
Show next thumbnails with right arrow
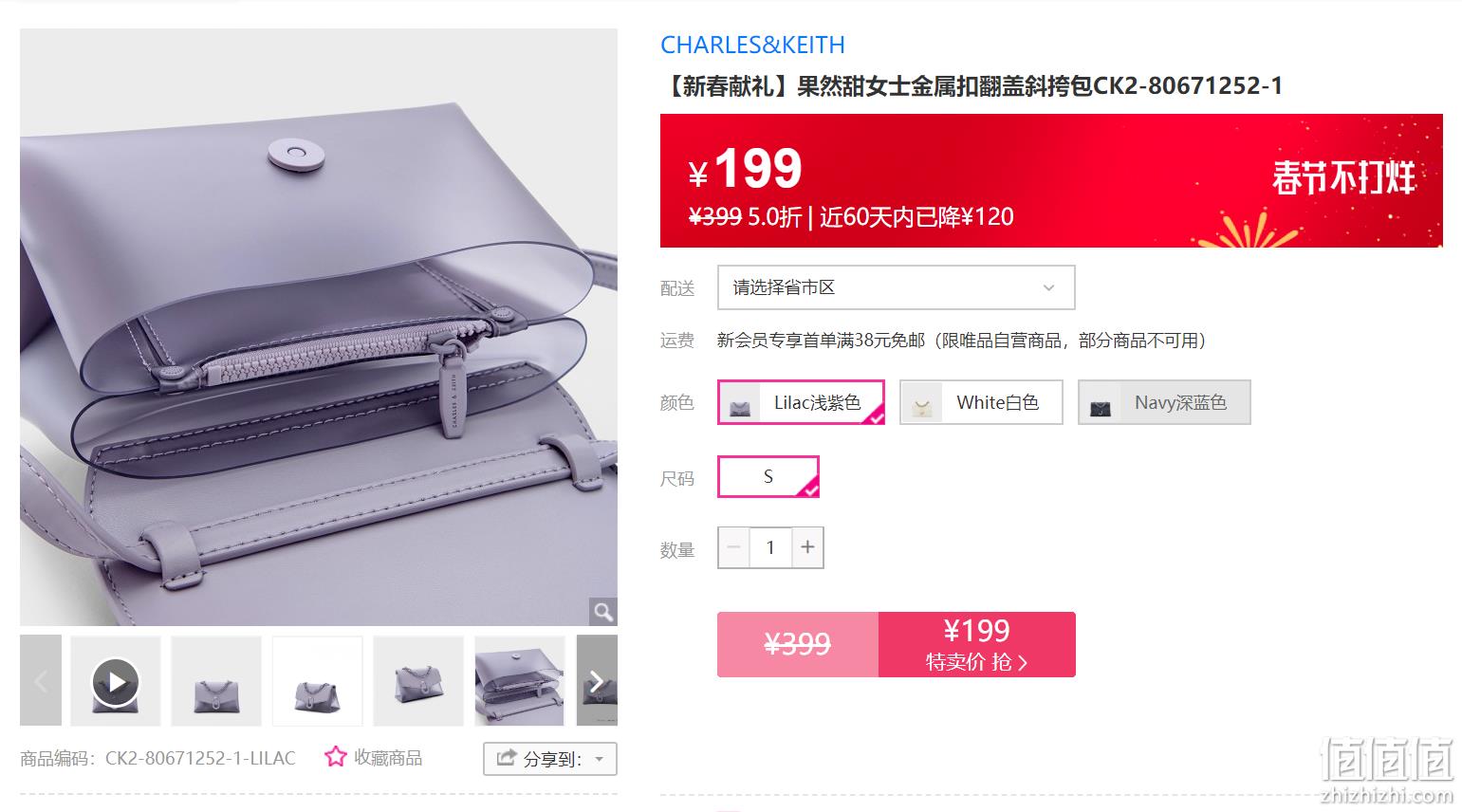coord(597,681)
